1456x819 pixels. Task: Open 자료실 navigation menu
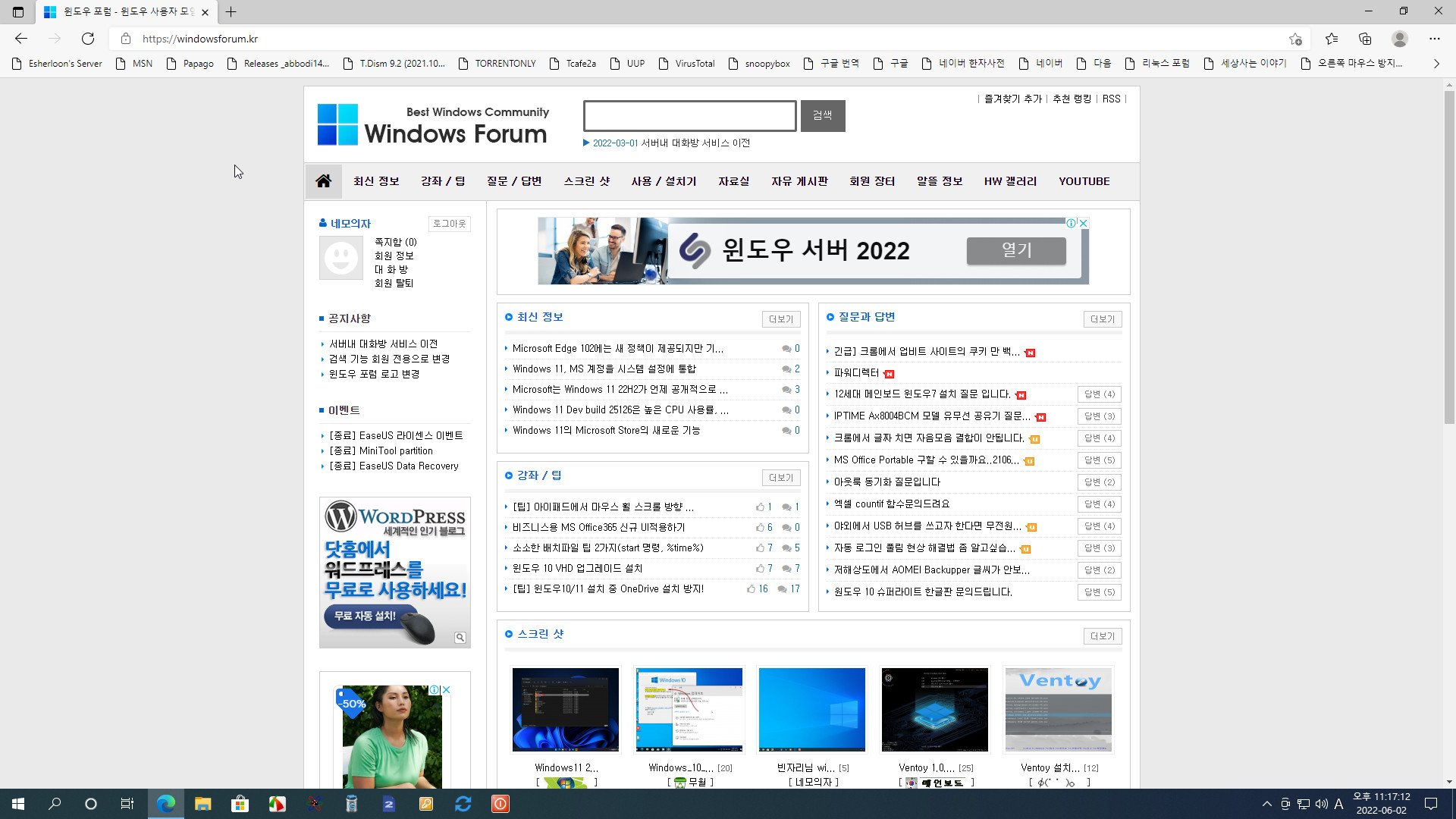pyautogui.click(x=734, y=181)
